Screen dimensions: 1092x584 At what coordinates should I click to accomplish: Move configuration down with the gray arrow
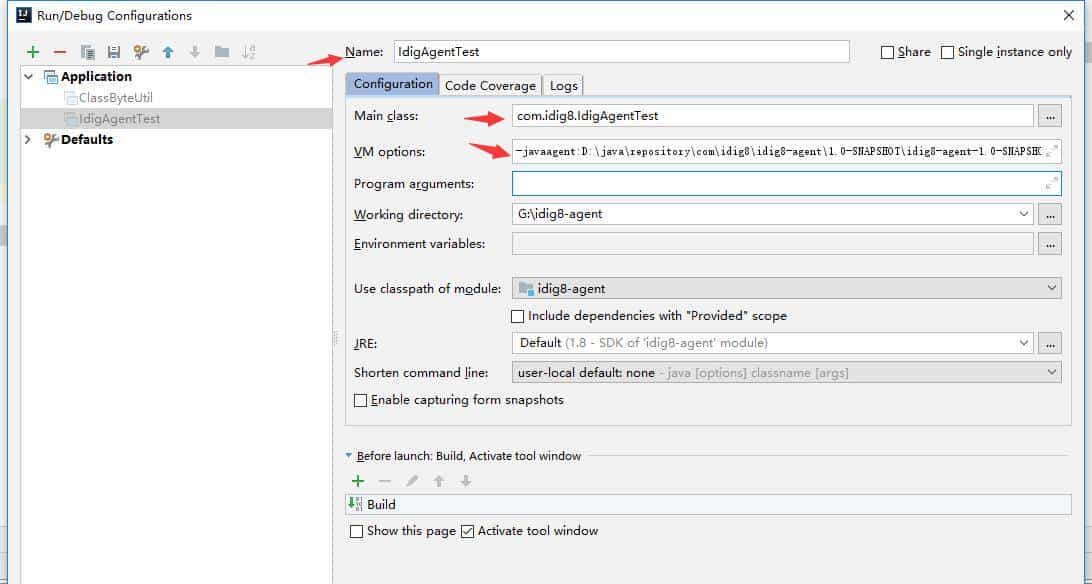click(195, 52)
